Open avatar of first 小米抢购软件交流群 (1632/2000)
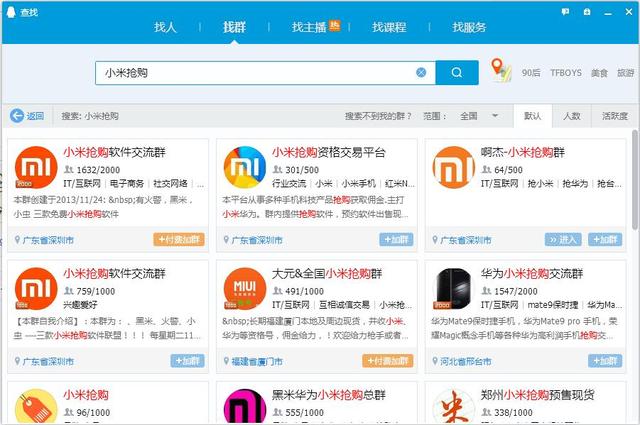This screenshot has height=425, width=640. (x=36, y=167)
